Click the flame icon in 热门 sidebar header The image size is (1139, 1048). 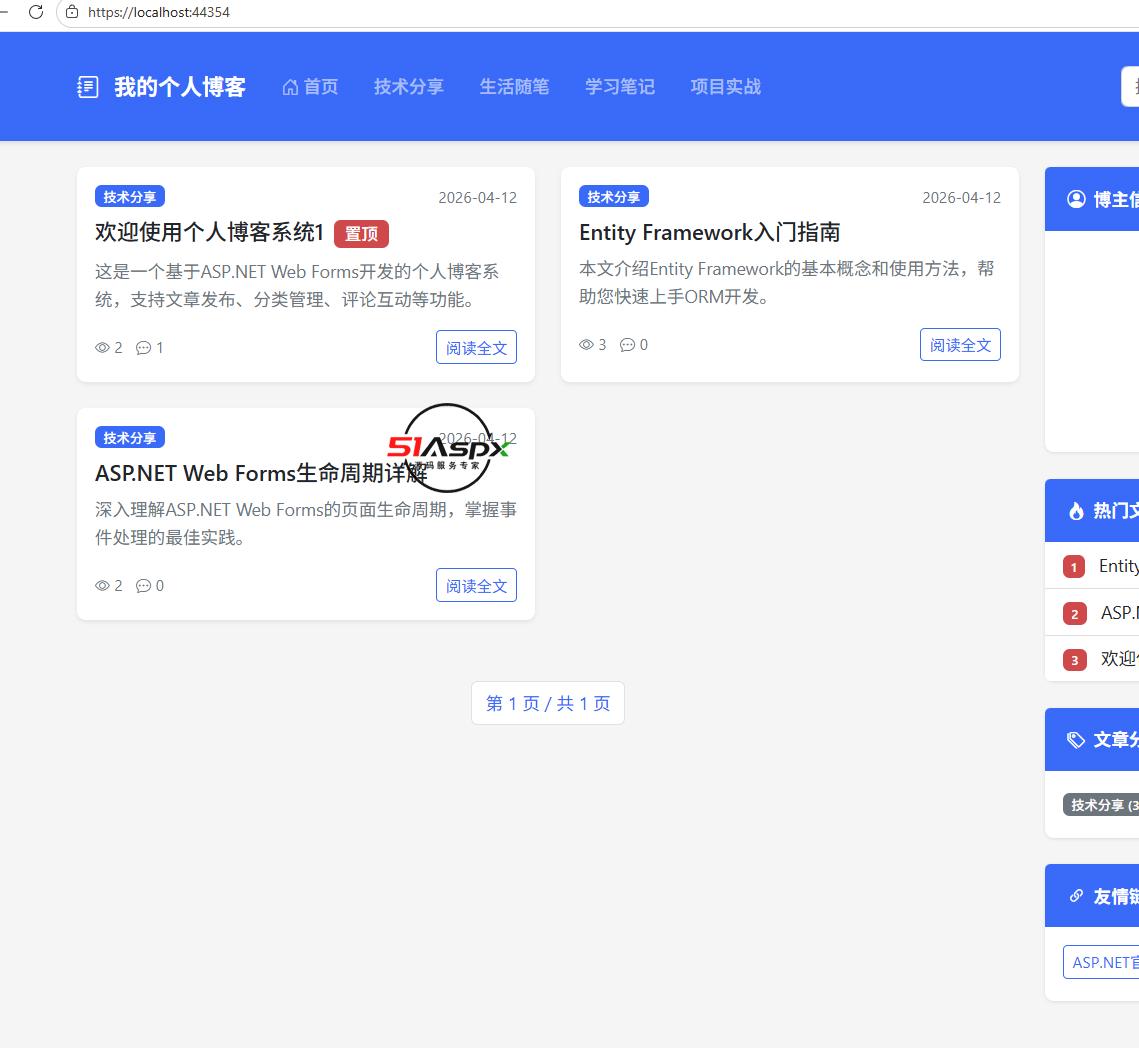coord(1077,511)
